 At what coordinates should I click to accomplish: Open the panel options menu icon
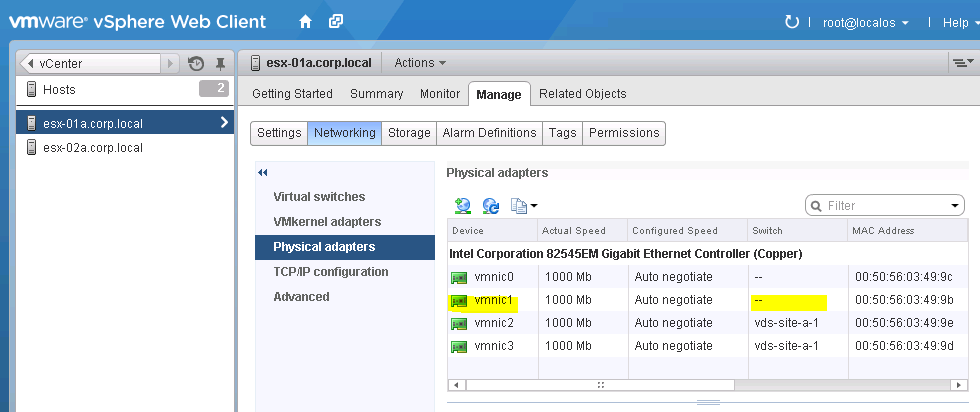point(961,63)
